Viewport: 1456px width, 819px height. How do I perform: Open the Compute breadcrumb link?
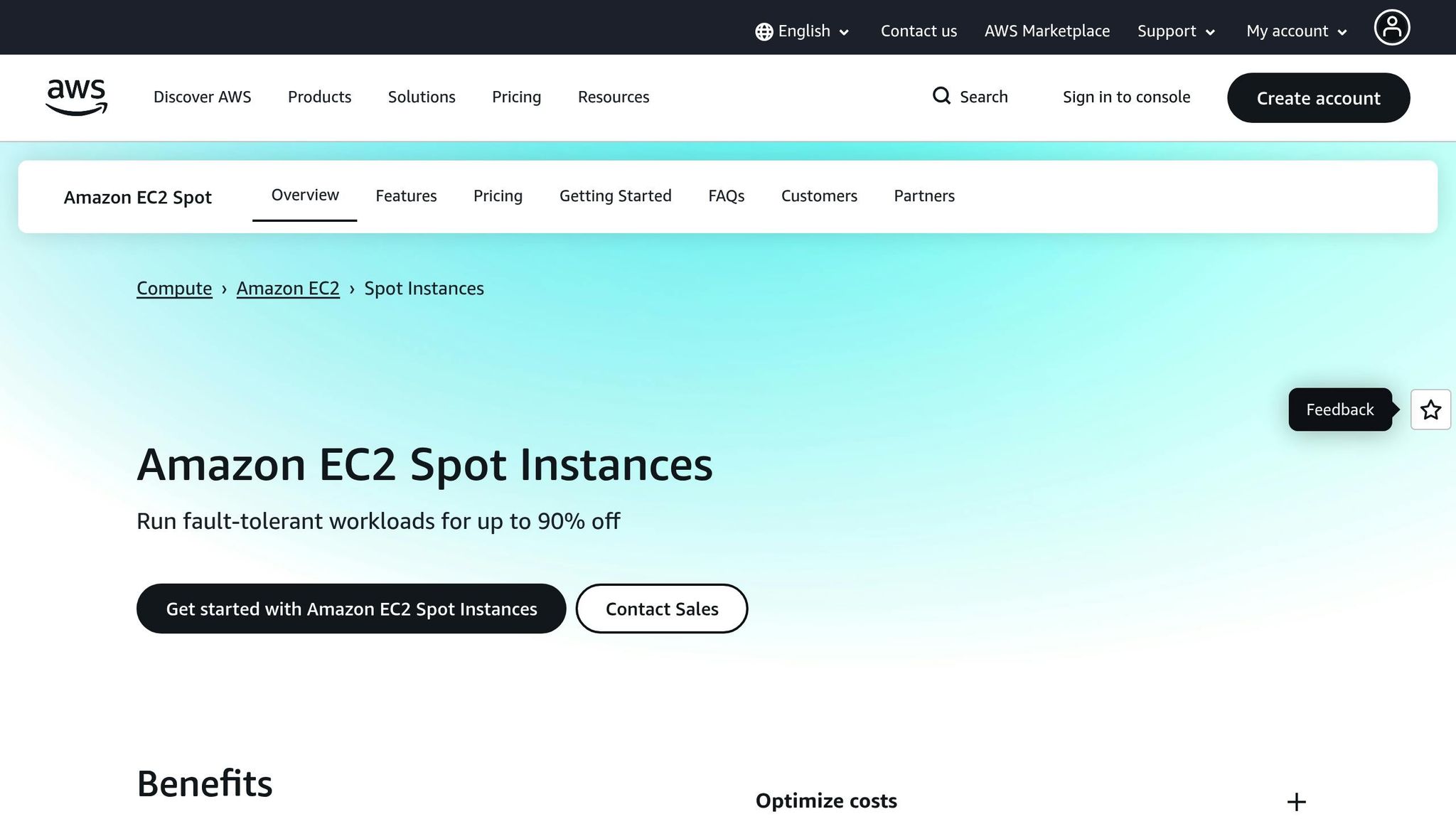pyautogui.click(x=174, y=288)
